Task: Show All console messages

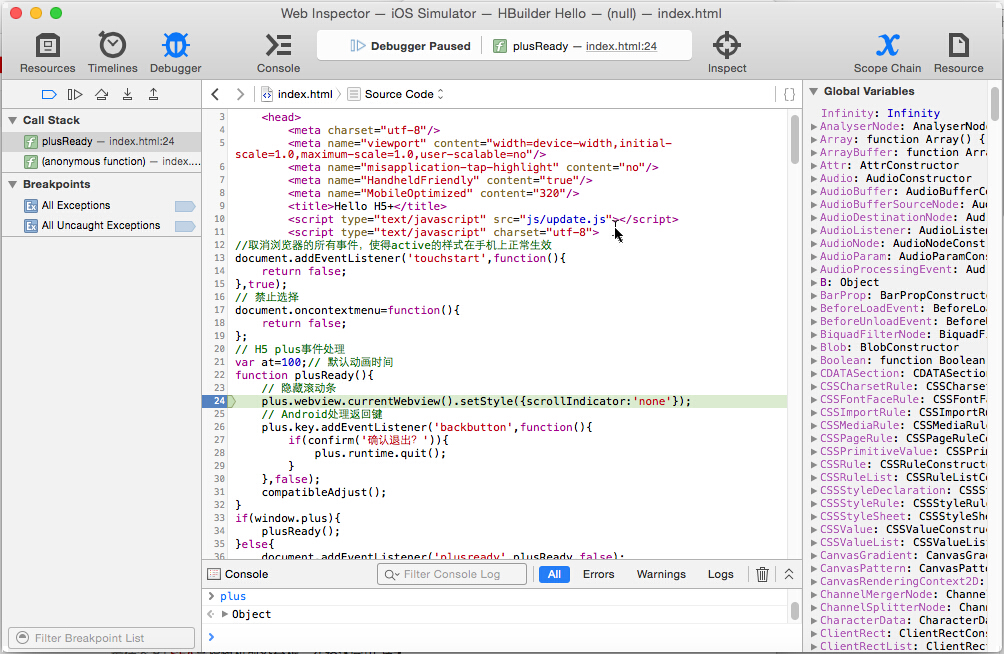Action: 554,574
